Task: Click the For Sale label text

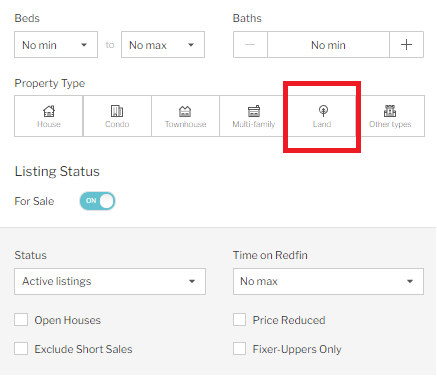Action: (x=34, y=201)
